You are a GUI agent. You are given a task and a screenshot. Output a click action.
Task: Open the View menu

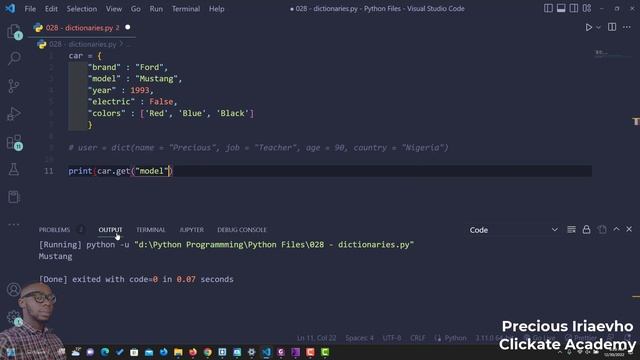pyautogui.click(x=114, y=9)
